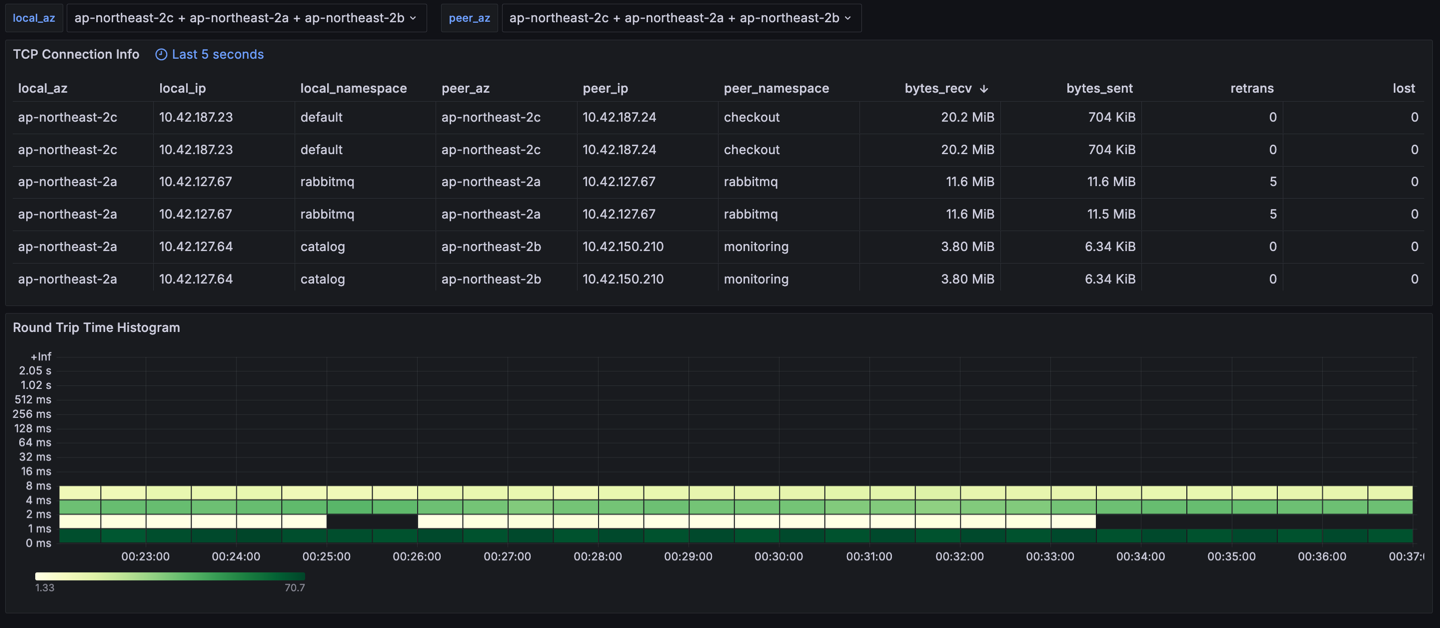Click the 512 ms y-axis label
This screenshot has width=1440, height=628.
(33, 400)
